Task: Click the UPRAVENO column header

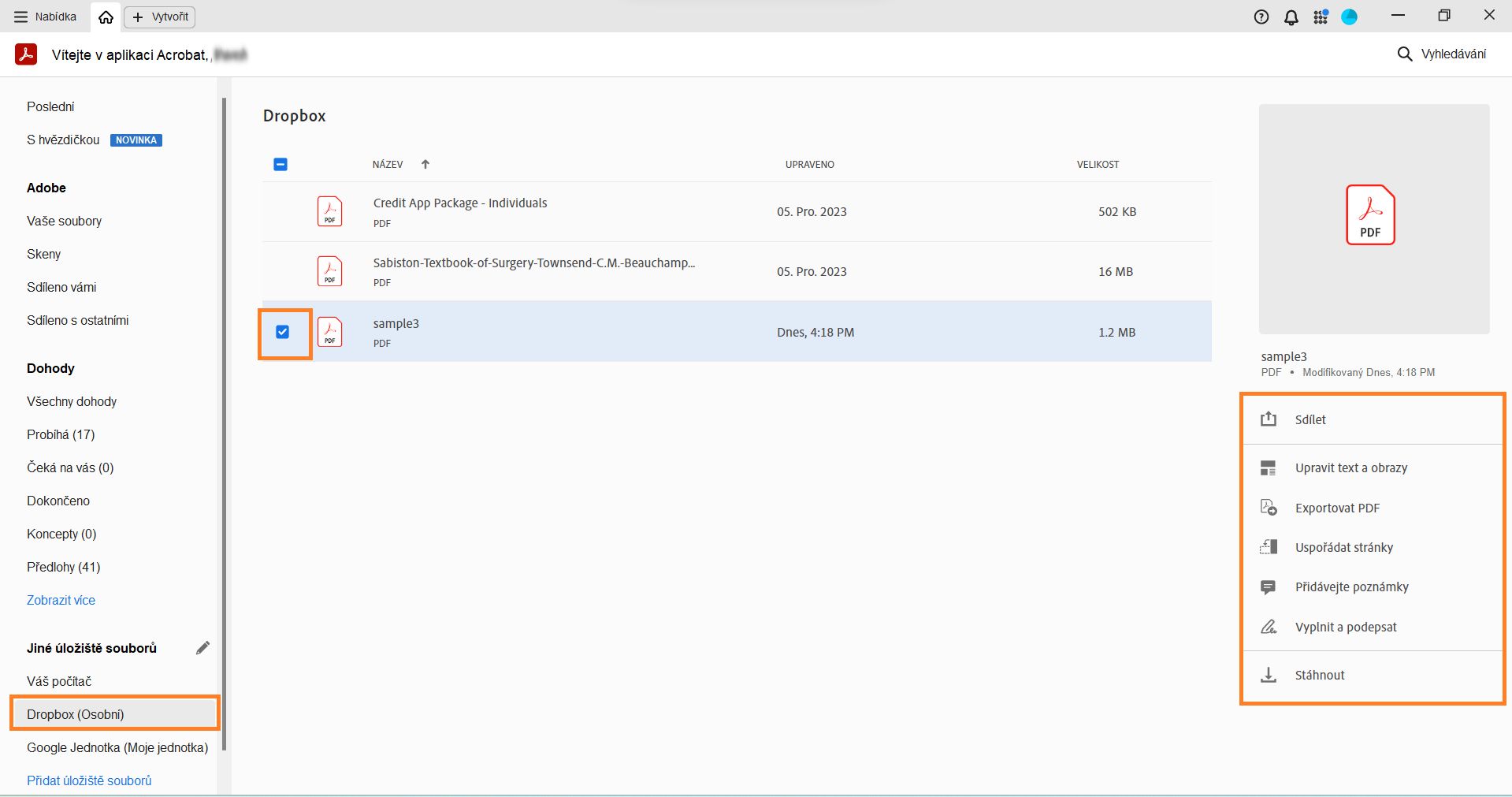Action: (x=809, y=164)
